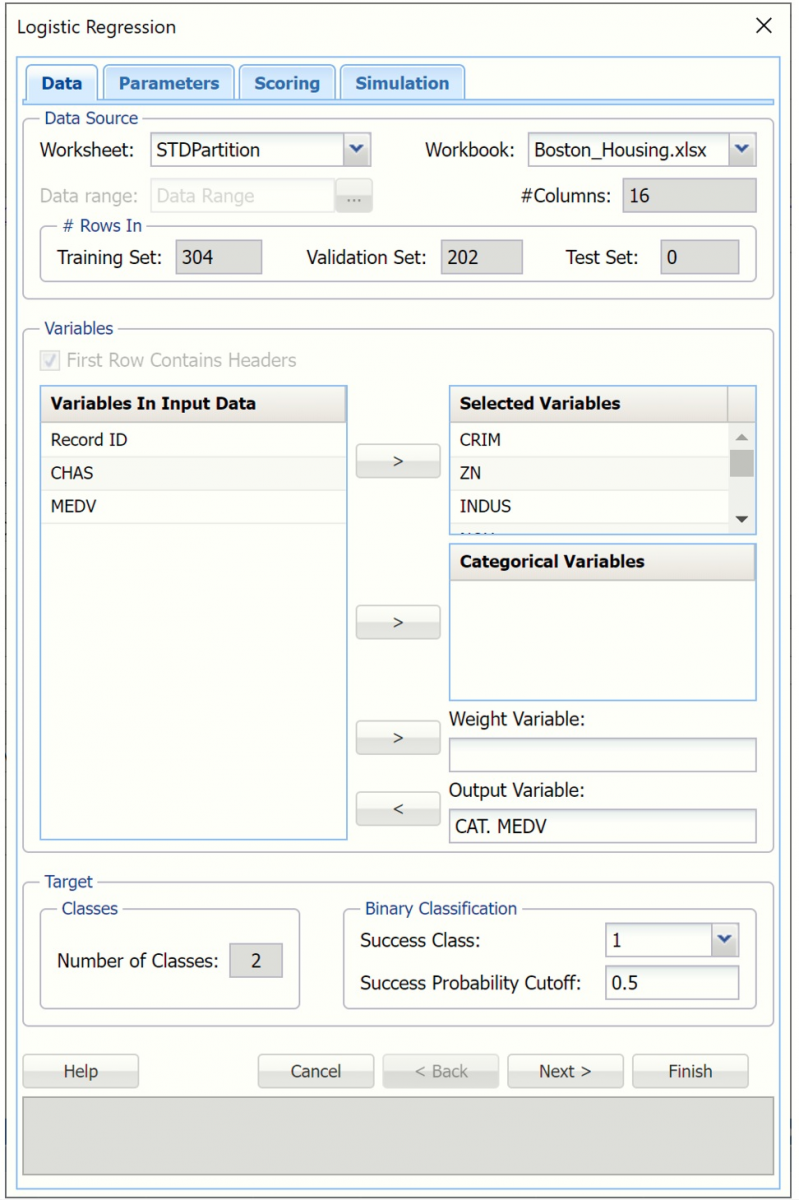Toggle First Row Contains Headers checkbox
799x1200 pixels.
coord(51,360)
